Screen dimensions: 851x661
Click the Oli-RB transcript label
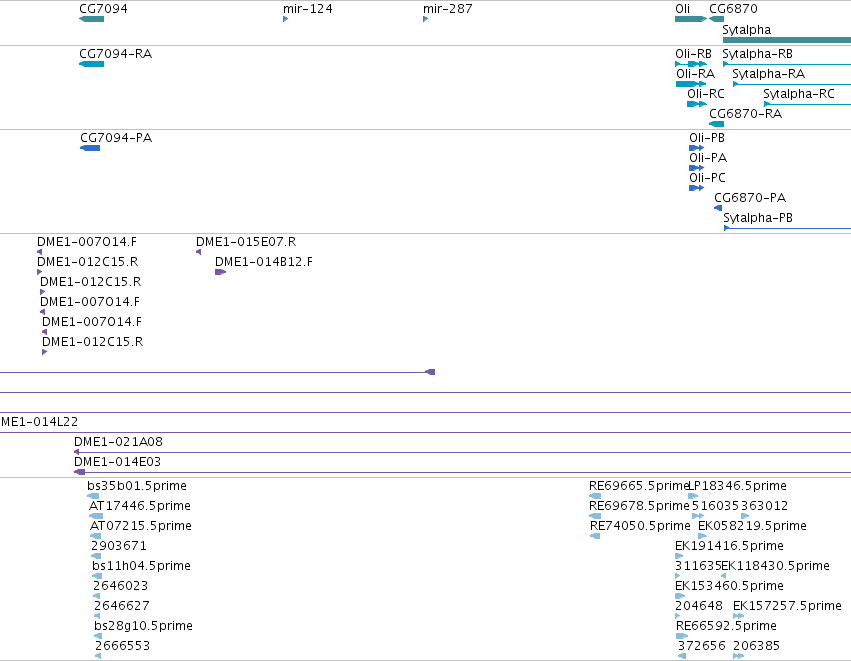click(x=693, y=54)
